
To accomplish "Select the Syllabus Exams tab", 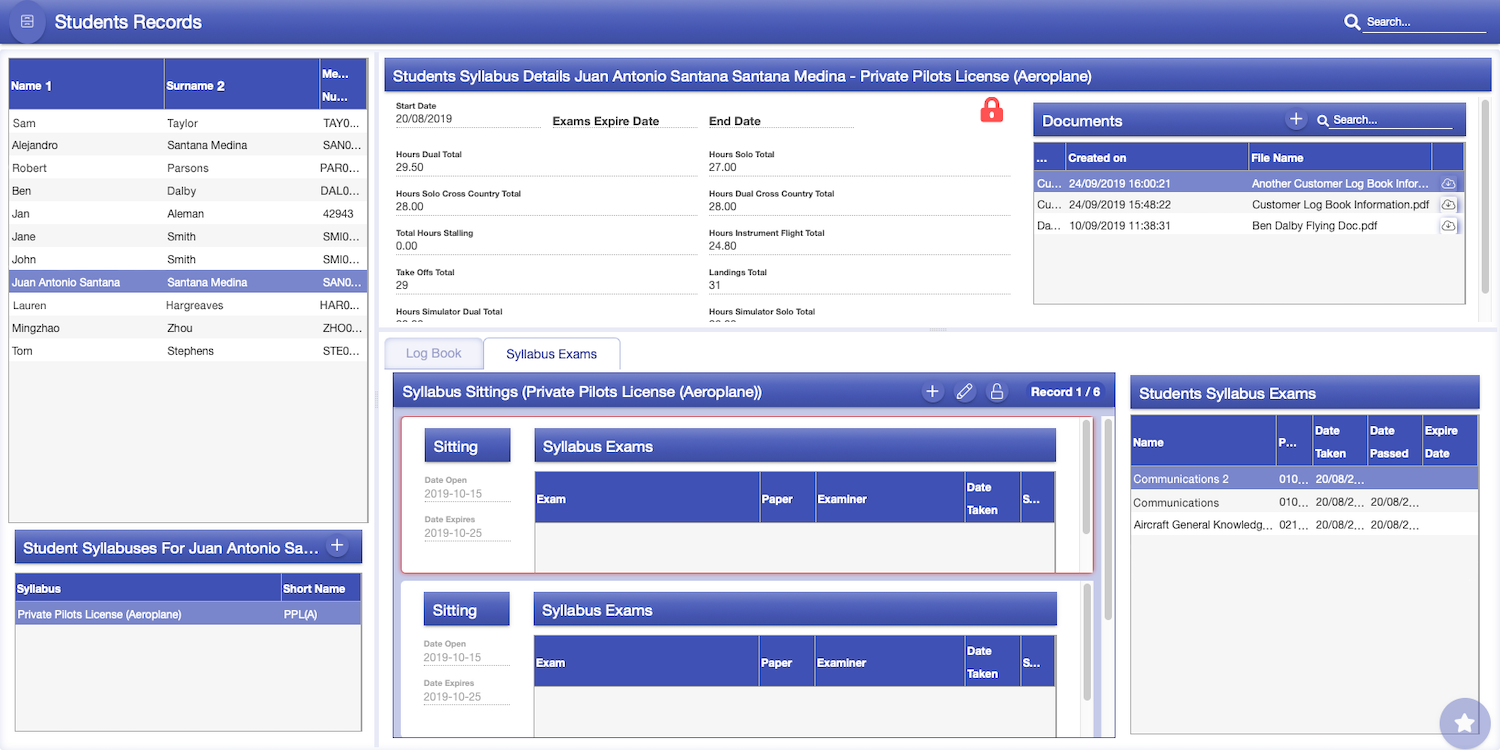I will pyautogui.click(x=551, y=353).
